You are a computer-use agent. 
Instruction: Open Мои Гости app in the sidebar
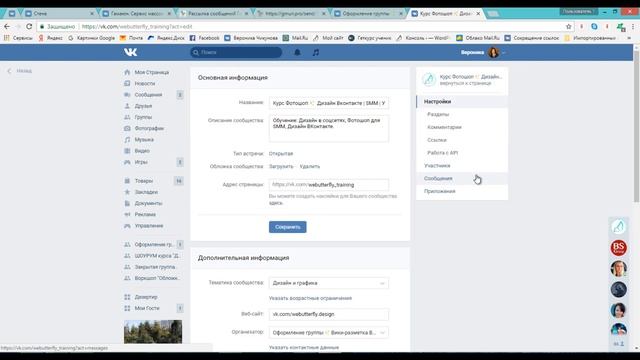coord(147,308)
